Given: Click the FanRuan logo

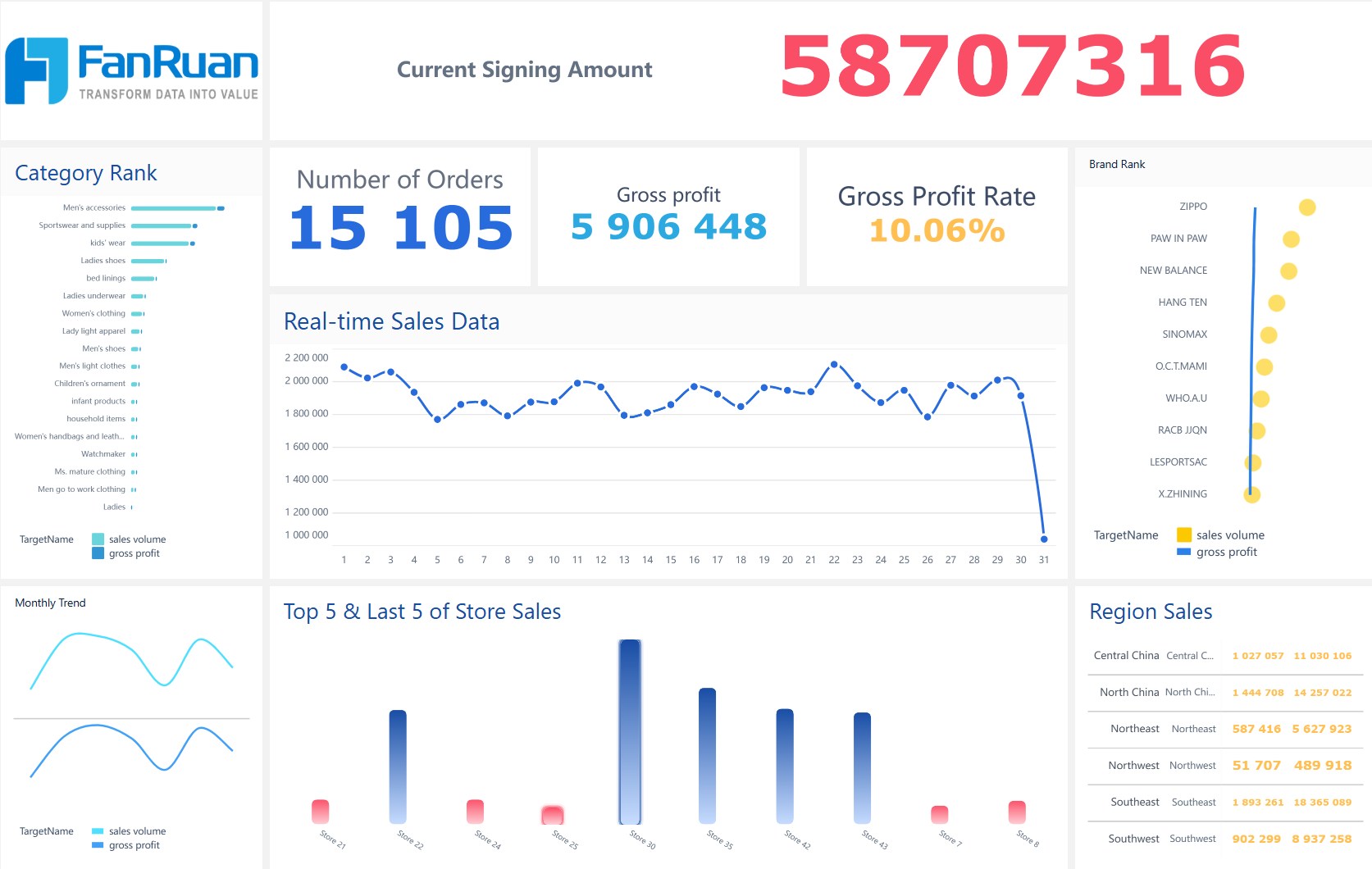Looking at the screenshot, I should click(x=131, y=71).
